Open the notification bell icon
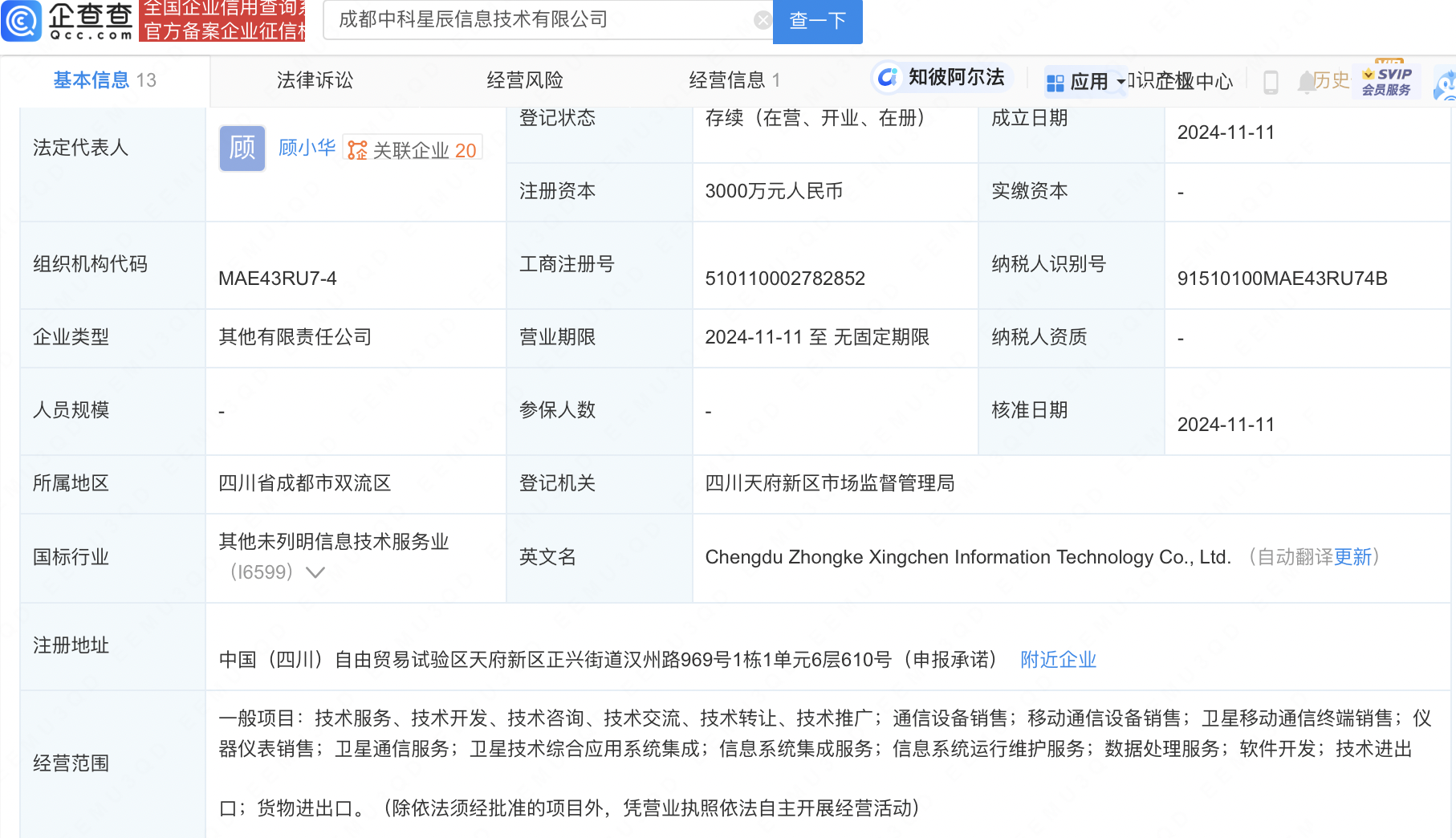Screen dimensions: 1456x838 pos(1306,81)
